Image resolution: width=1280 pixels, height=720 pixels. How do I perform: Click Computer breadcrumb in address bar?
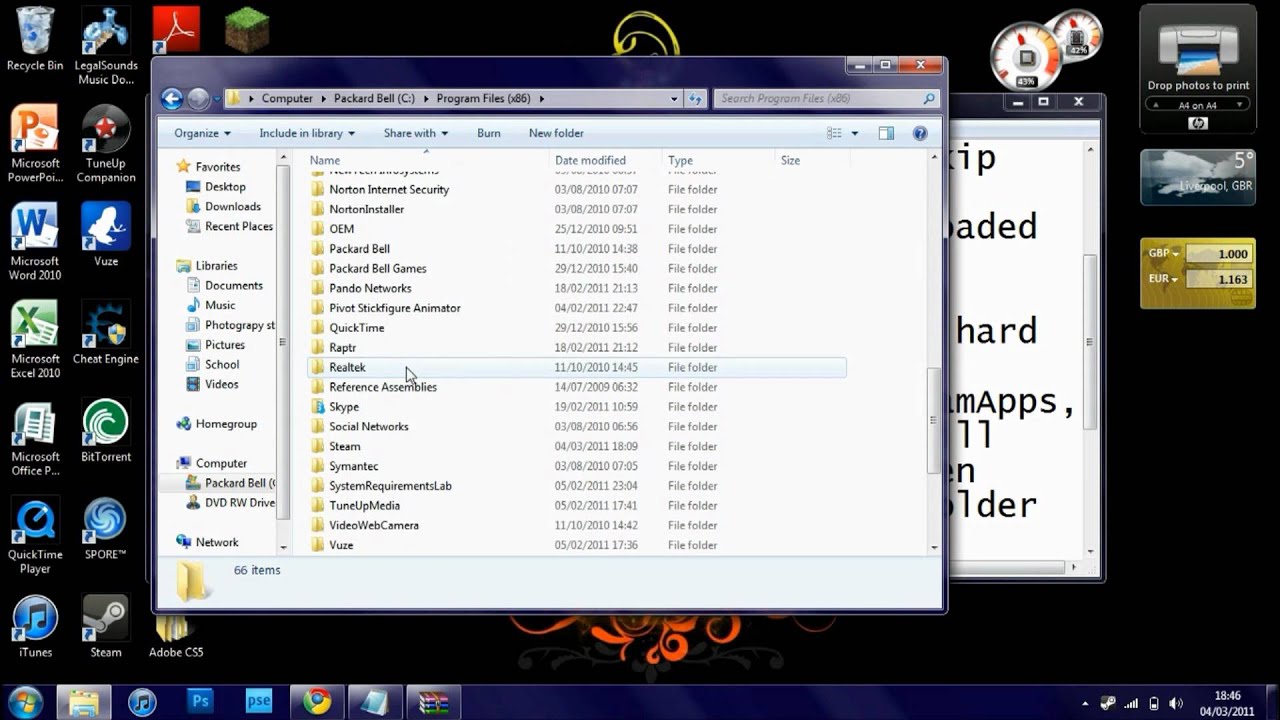[x=287, y=98]
